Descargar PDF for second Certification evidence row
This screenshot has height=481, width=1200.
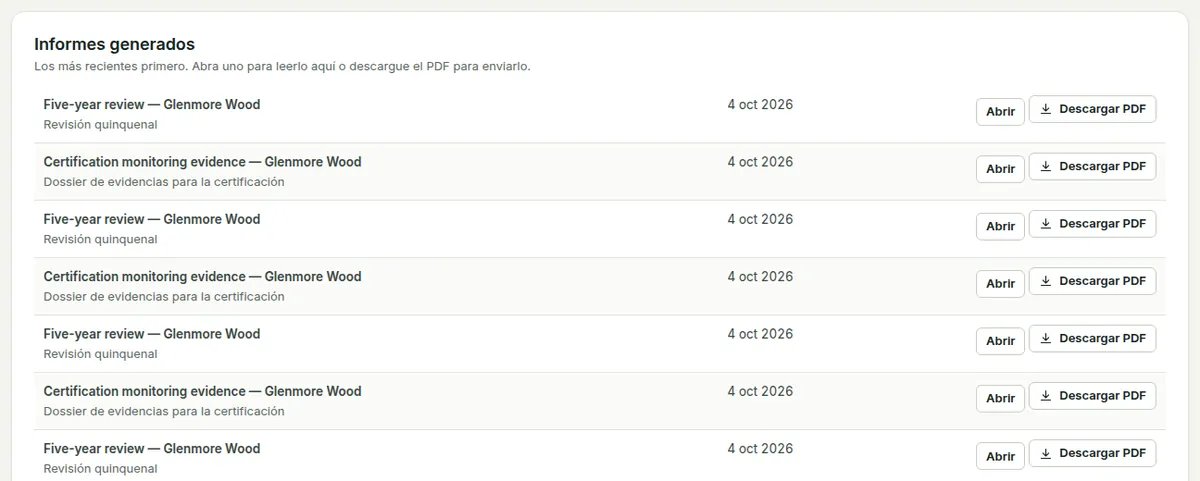[1092, 281]
